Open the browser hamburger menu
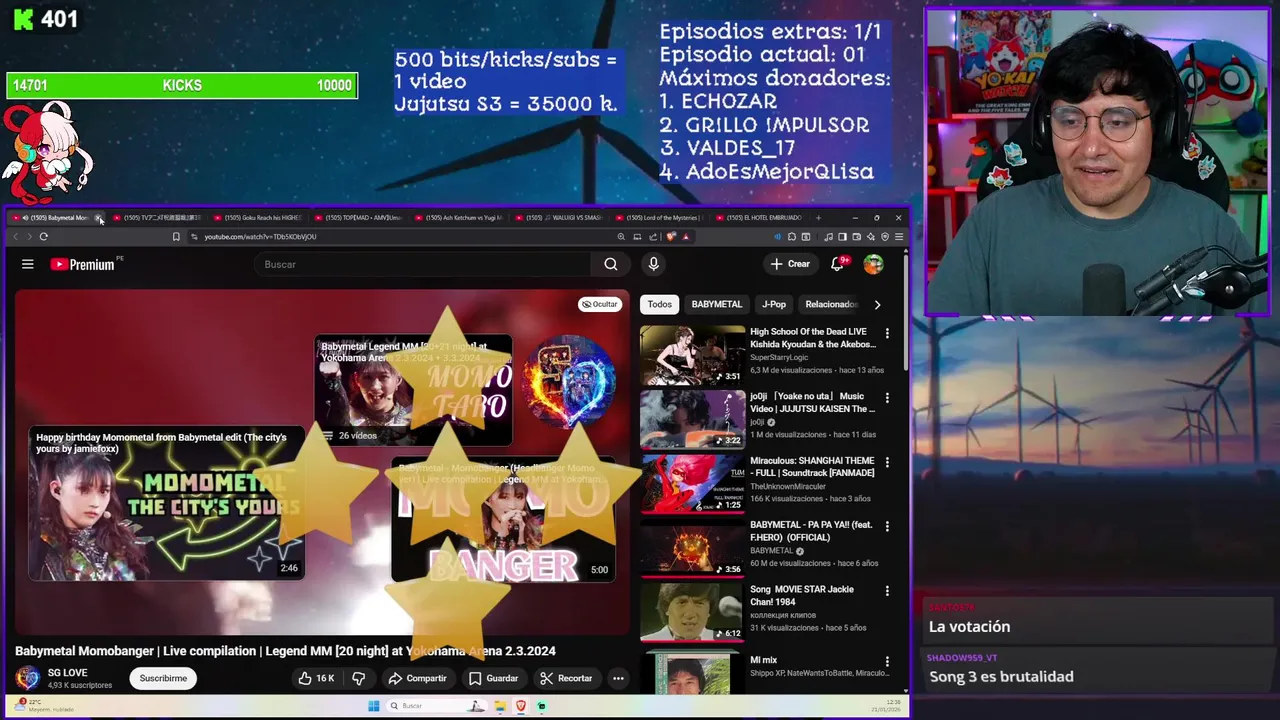Screen dimensions: 1280x720 point(899,237)
